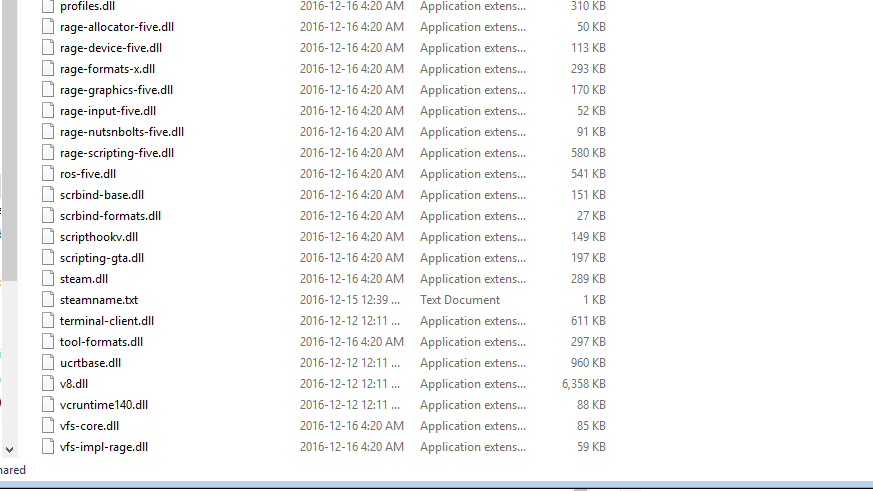Image resolution: width=873 pixels, height=491 pixels.
Task: Select the file name ucrtbase.dll
Action: click(90, 363)
